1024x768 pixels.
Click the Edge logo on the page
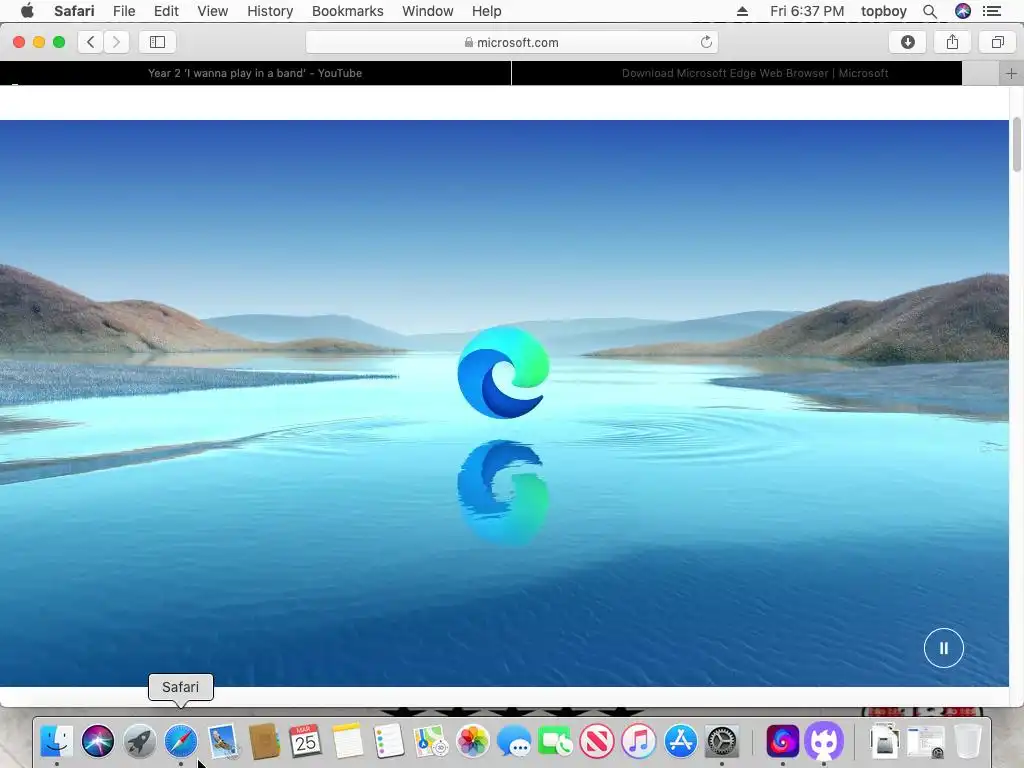tap(503, 372)
